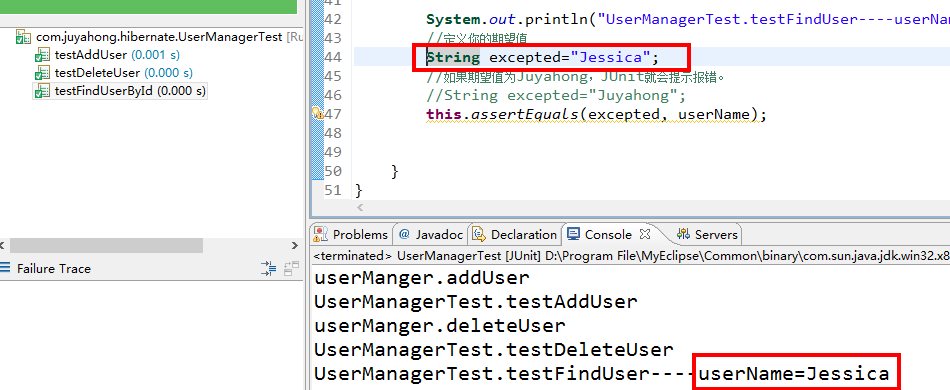Viewport: 950px width, 390px height.
Task: Click console line UserManagerTest.testAddUser
Action: point(476,302)
